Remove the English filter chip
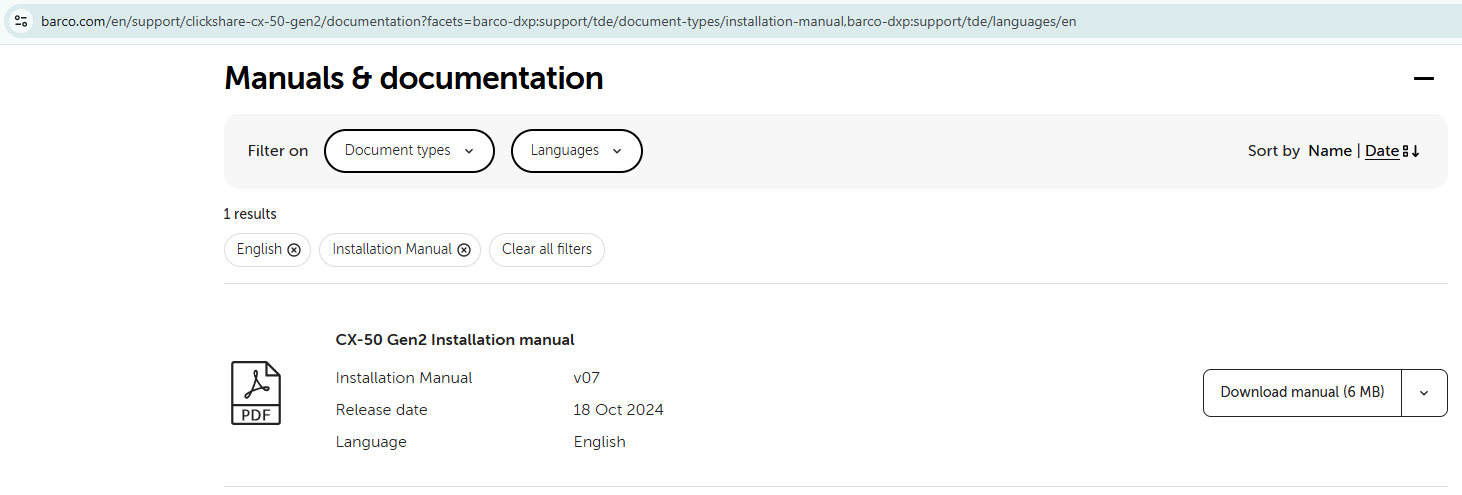This screenshot has width=1462, height=495. point(294,250)
